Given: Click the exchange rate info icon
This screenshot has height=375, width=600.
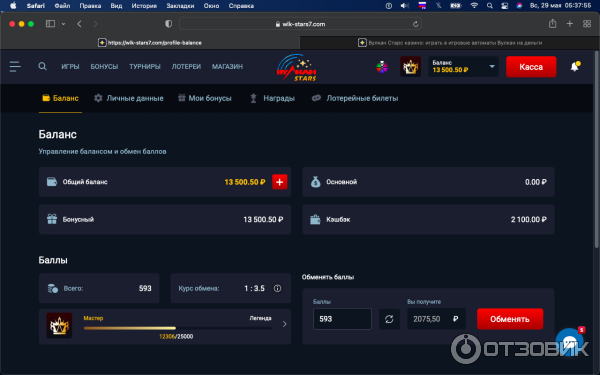Looking at the screenshot, I should 277,288.
